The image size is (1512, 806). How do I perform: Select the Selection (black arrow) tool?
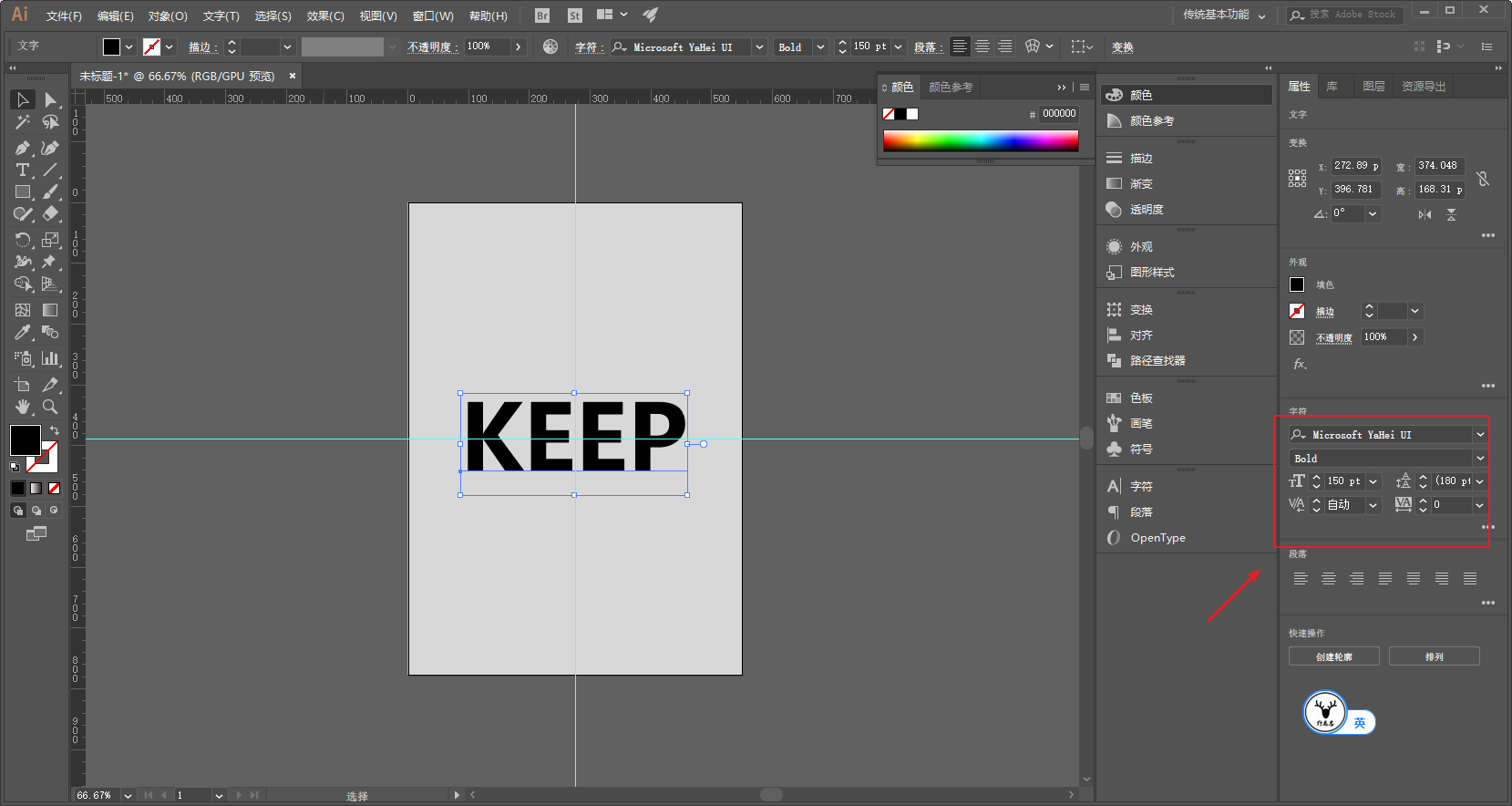[x=23, y=99]
